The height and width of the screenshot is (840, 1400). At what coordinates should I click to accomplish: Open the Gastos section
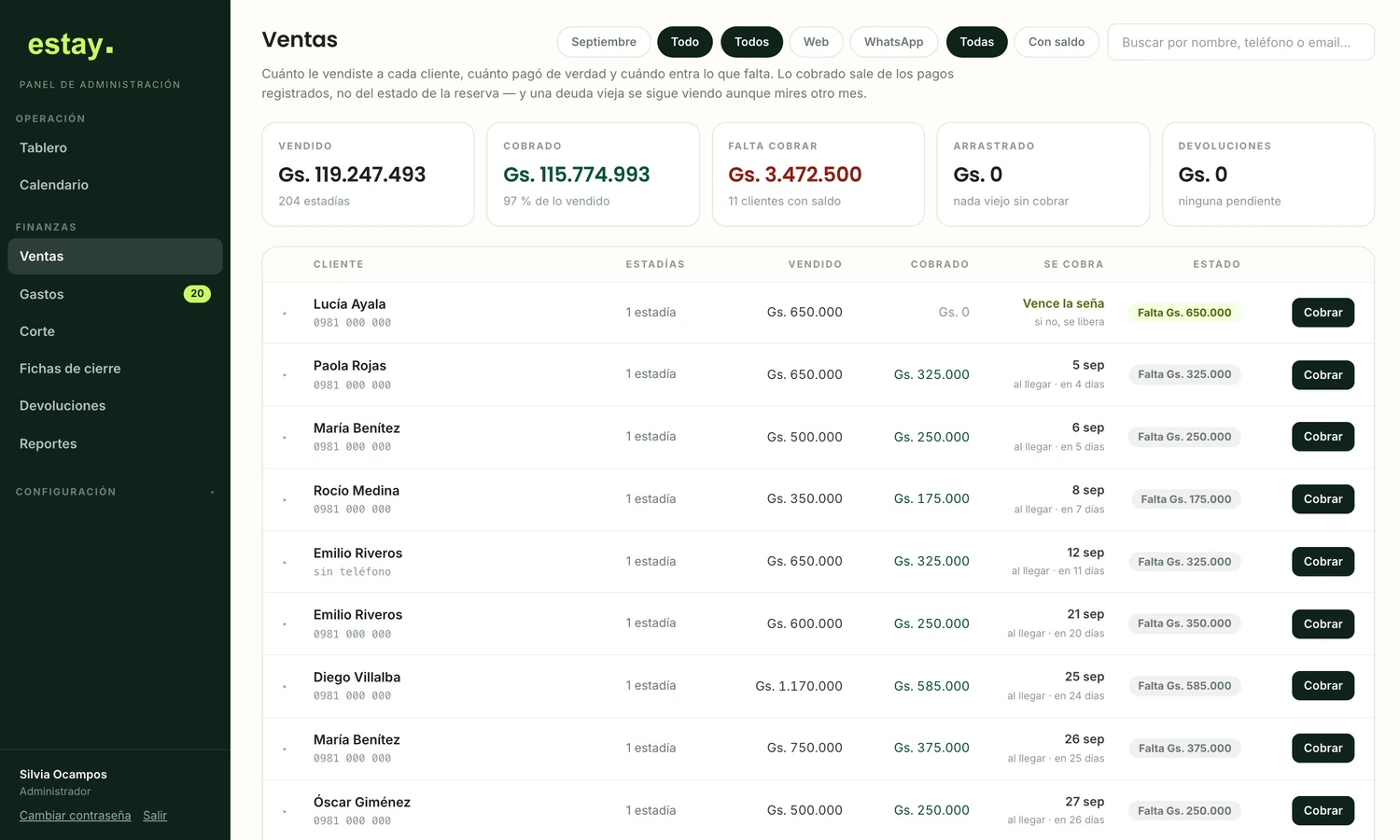click(115, 294)
